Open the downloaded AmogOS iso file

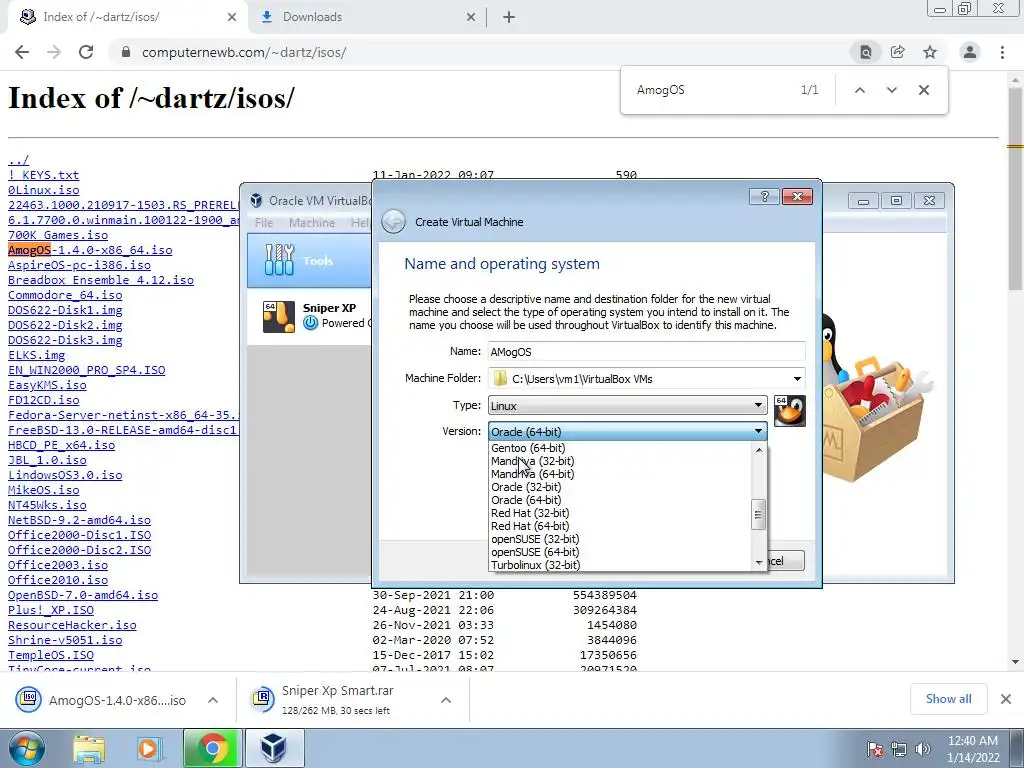tap(104, 700)
